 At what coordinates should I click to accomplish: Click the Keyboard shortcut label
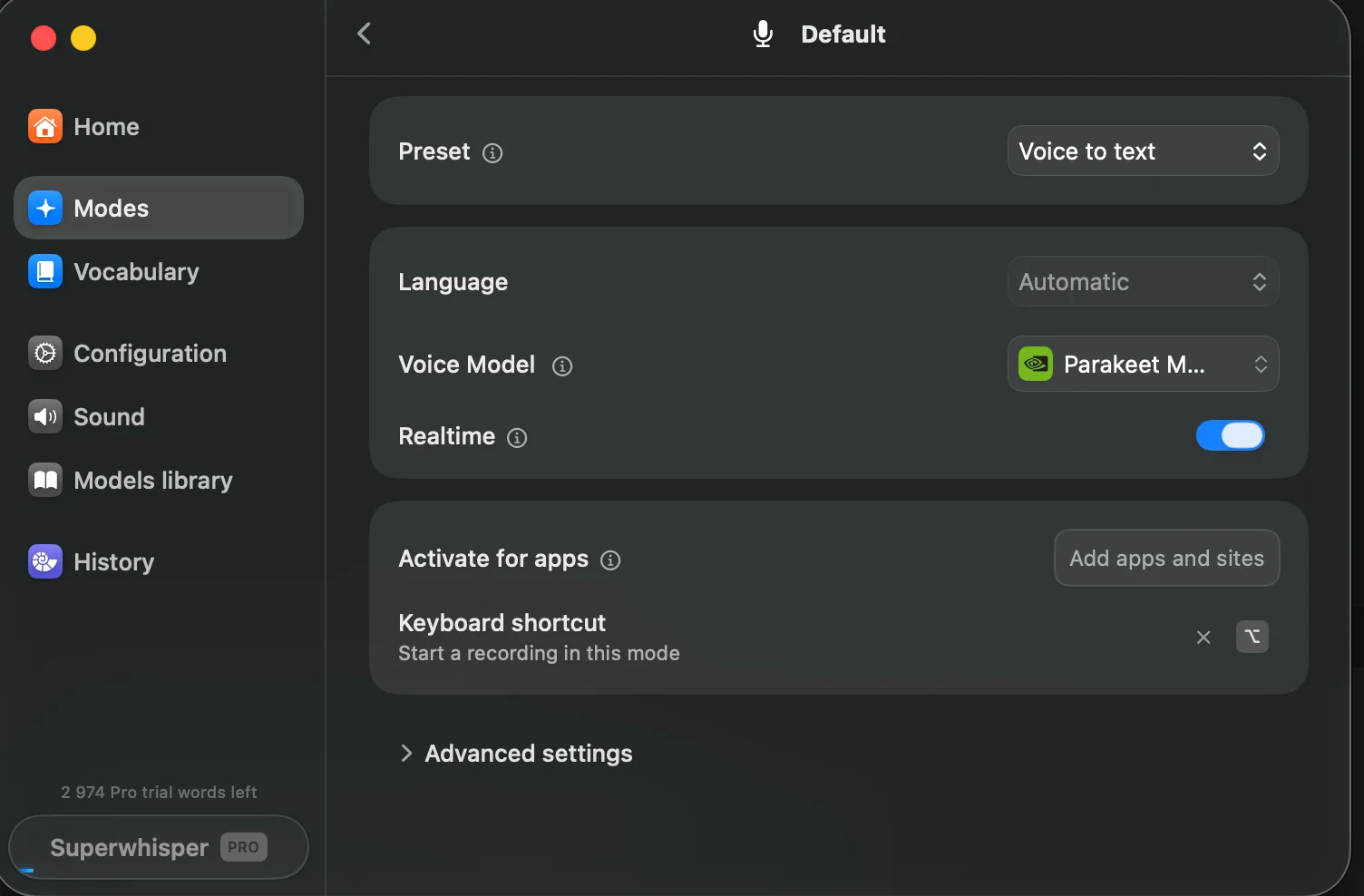[x=502, y=623]
